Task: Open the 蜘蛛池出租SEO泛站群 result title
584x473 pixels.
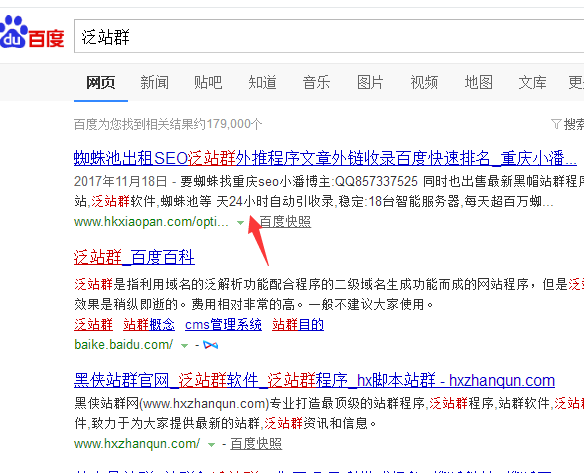Action: (x=325, y=158)
